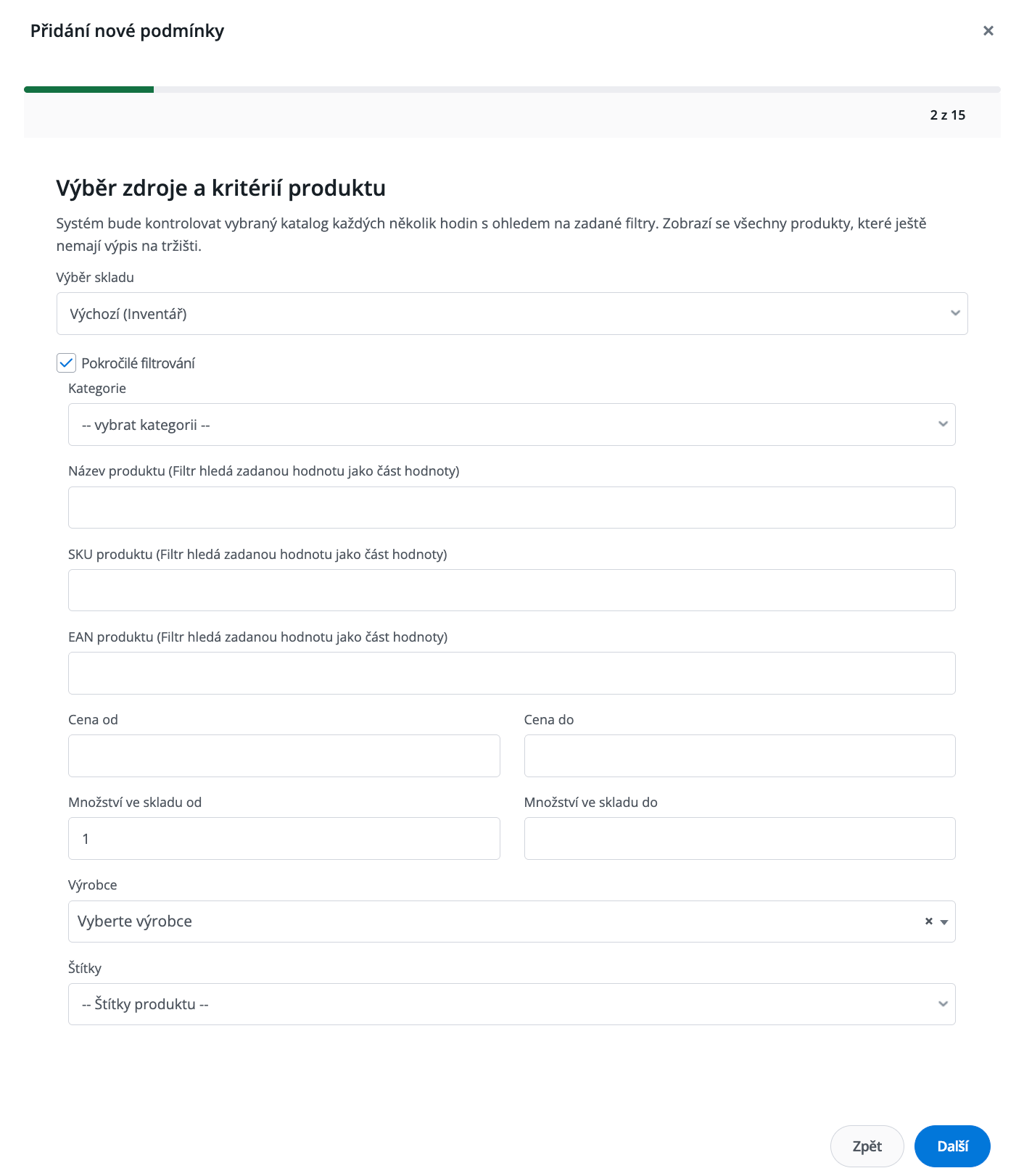Focus the Cena do field
The image size is (1024, 1176).
pos(739,755)
